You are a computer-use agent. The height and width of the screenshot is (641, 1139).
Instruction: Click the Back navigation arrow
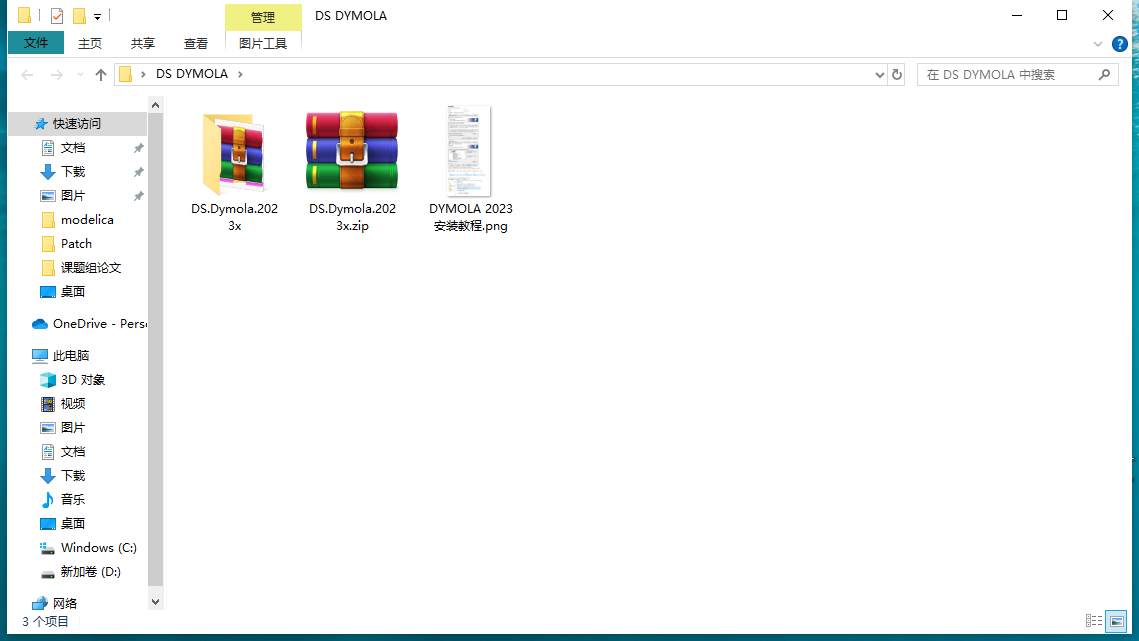point(27,74)
